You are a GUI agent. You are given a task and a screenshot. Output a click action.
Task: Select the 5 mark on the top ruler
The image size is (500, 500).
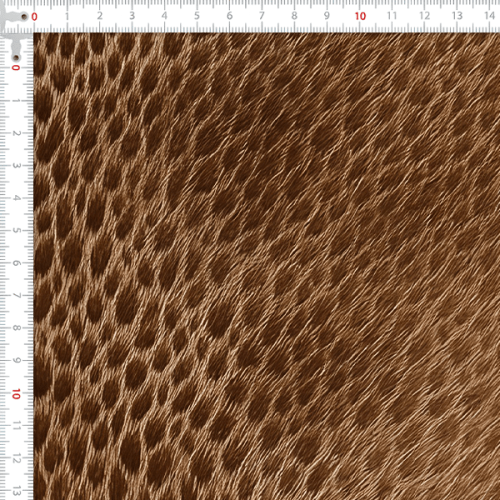tap(197, 16)
